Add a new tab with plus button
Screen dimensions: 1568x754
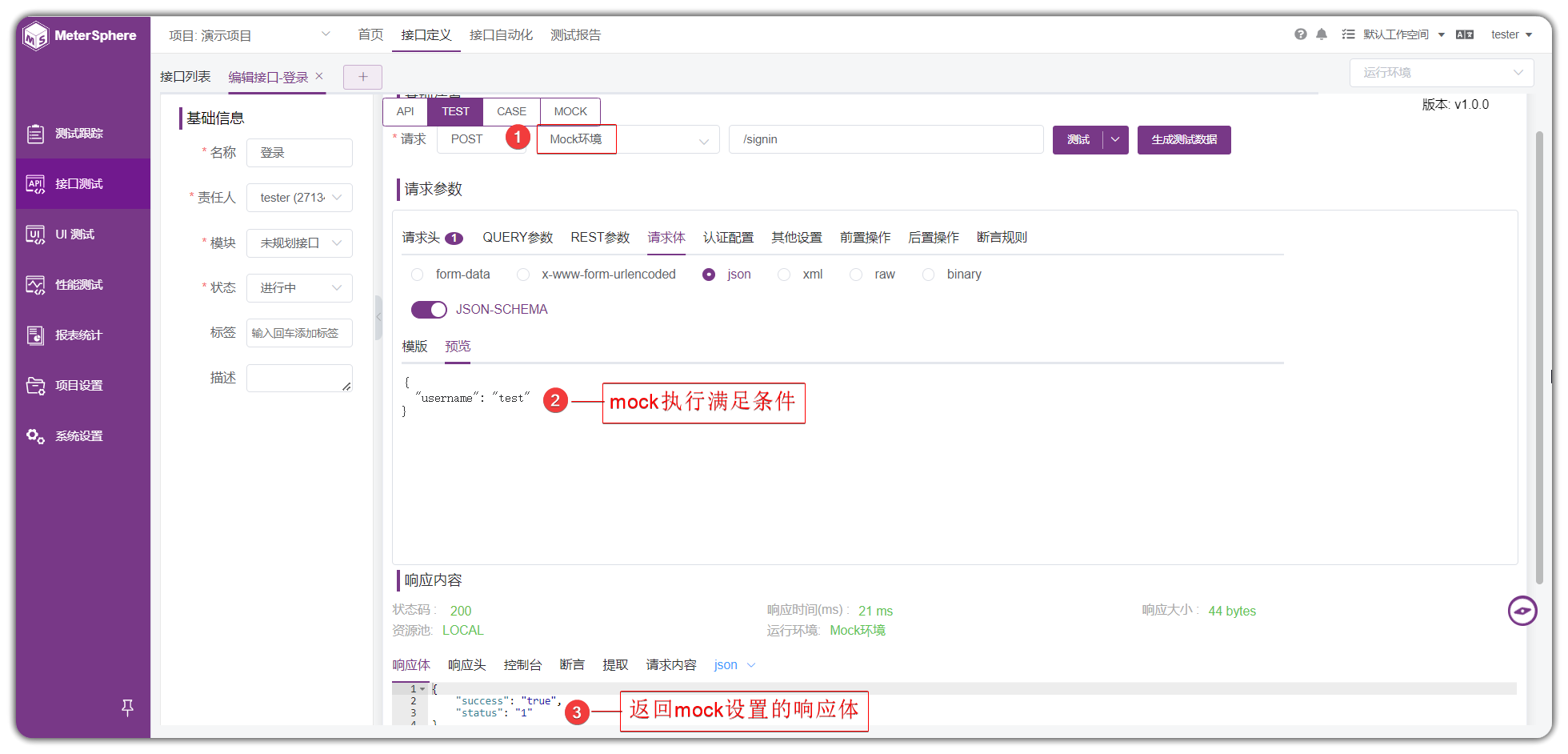click(x=362, y=77)
